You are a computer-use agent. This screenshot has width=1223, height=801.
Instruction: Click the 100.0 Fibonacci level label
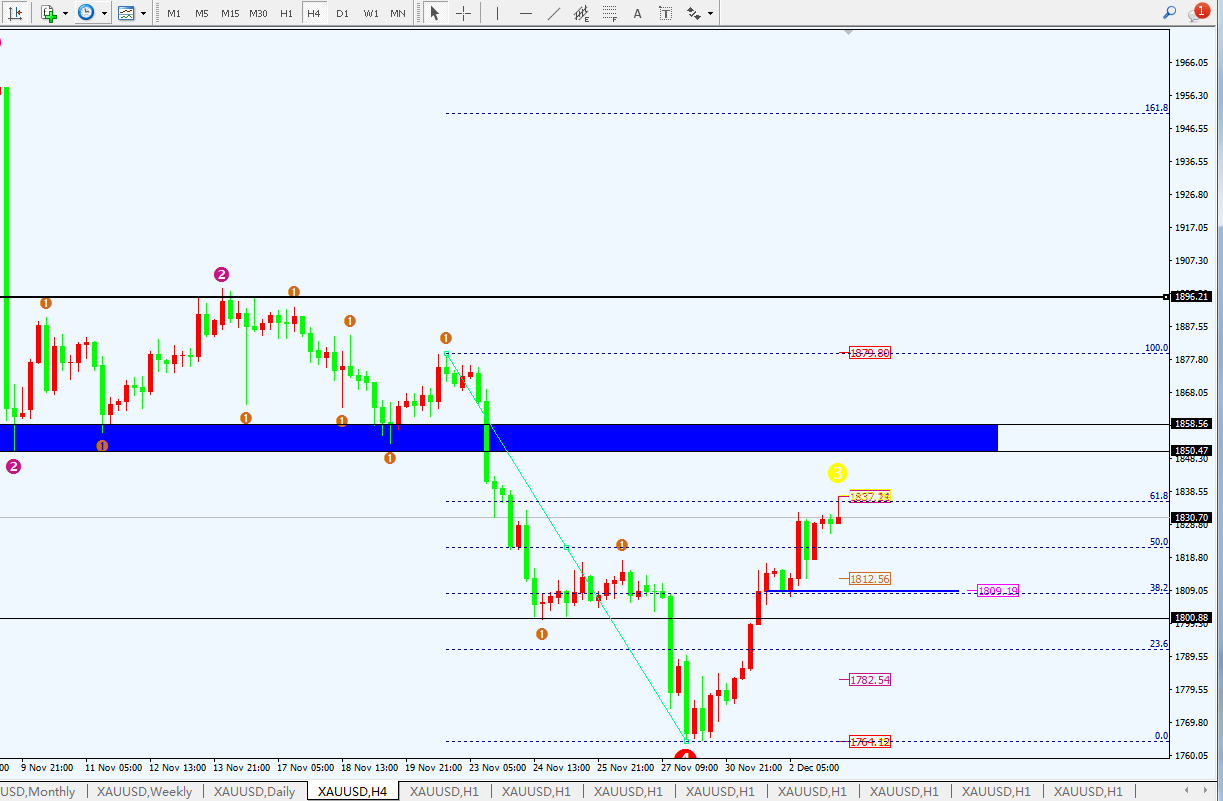click(1156, 348)
